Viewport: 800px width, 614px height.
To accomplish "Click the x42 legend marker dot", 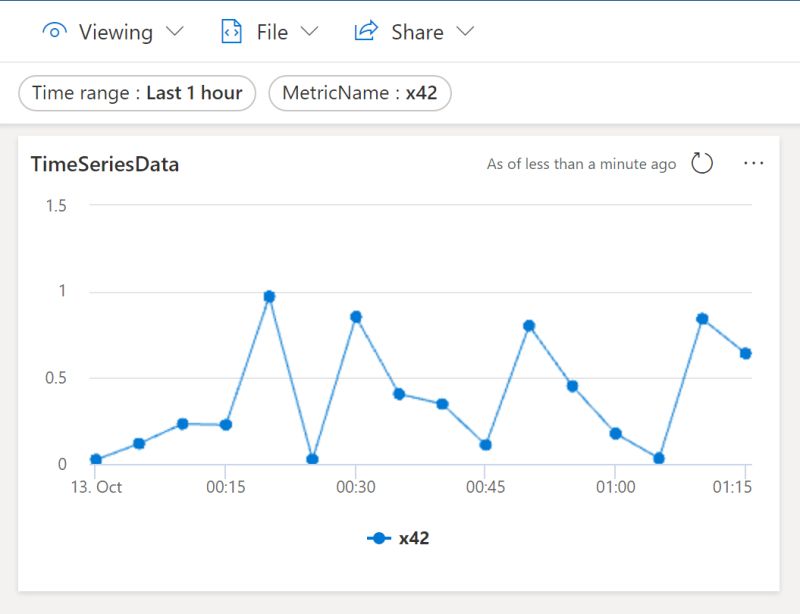I will (377, 537).
